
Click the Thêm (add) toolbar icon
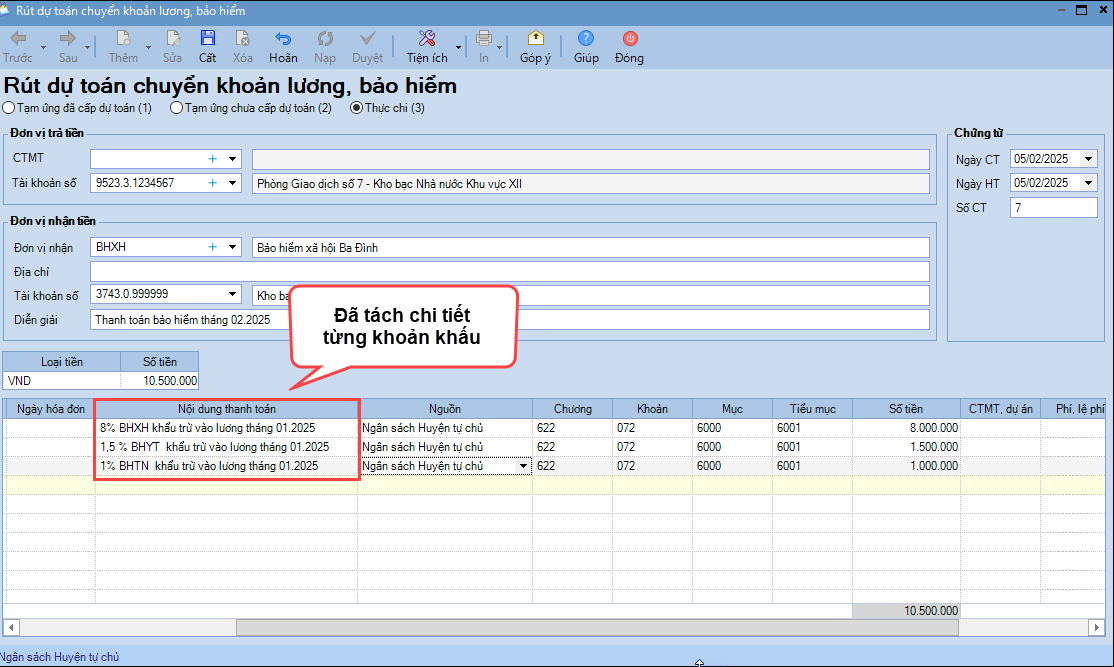123,38
